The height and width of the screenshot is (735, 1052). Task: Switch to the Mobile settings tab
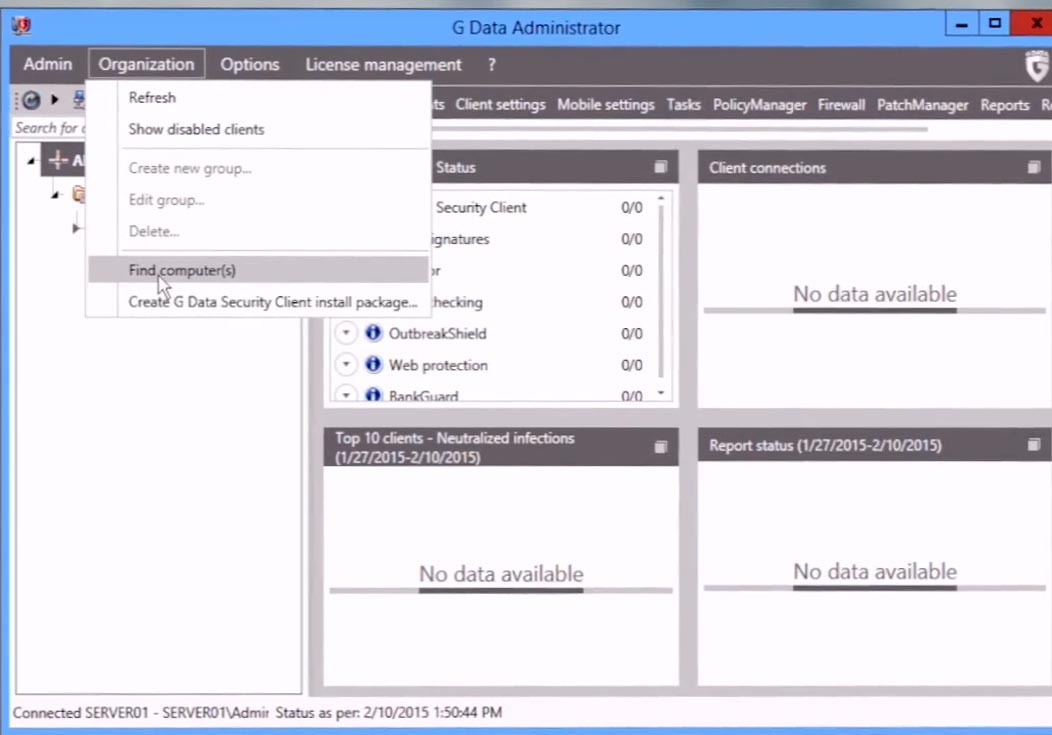pos(605,105)
